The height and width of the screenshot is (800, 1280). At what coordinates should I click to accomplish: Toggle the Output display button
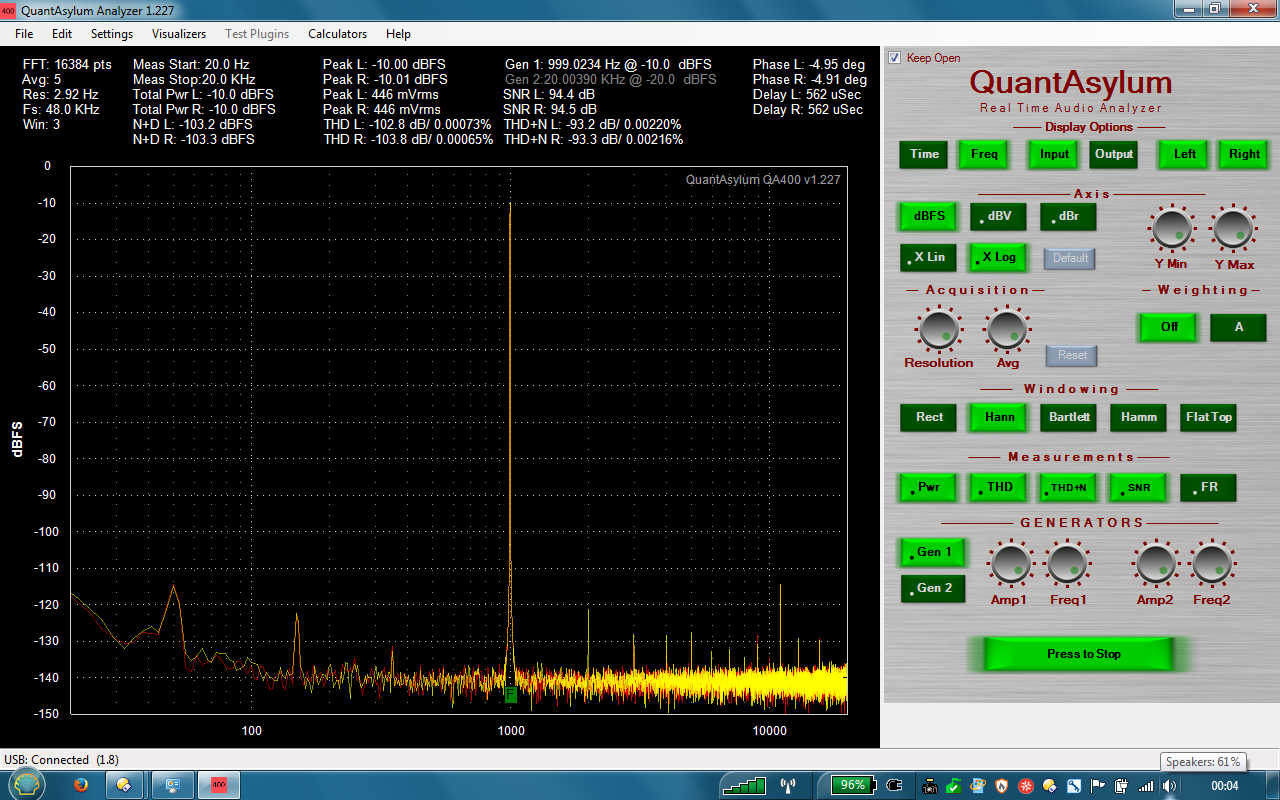pos(1114,154)
